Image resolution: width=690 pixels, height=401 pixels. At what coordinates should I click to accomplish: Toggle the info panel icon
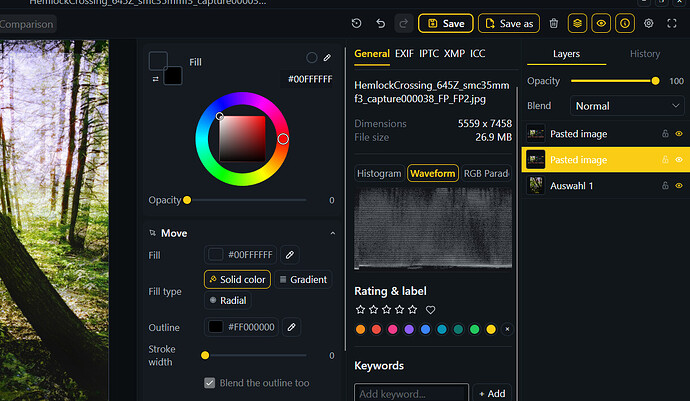tap(625, 23)
